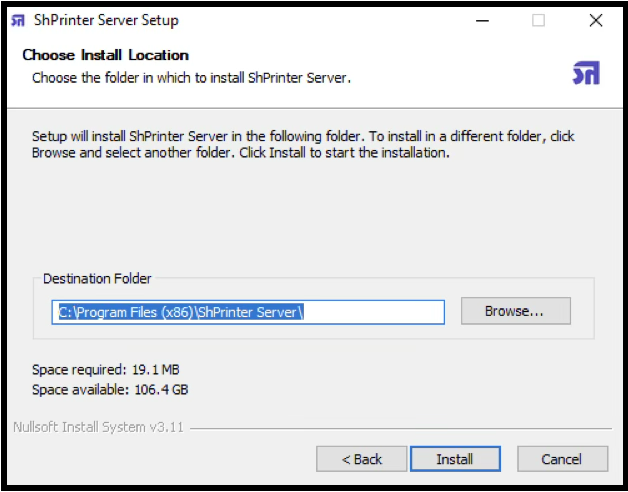Click the "Space required: 19.1 MB" text
Image resolution: width=628 pixels, height=492 pixels.
[x=105, y=370]
